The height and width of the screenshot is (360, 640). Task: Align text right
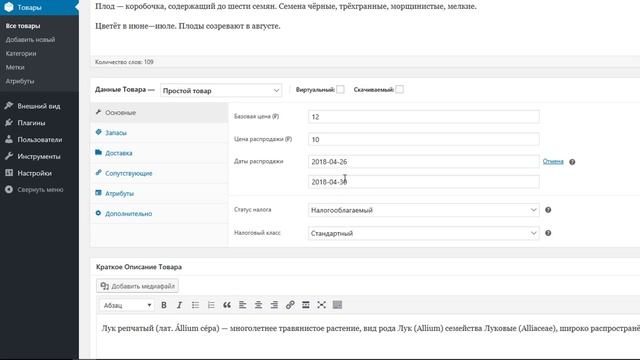(x=274, y=305)
